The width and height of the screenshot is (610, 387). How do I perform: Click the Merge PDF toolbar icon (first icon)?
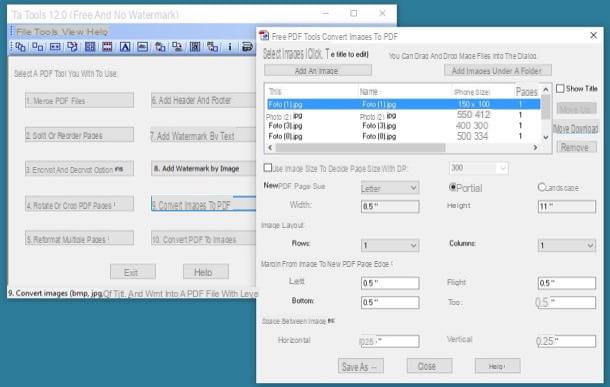(x=20, y=47)
